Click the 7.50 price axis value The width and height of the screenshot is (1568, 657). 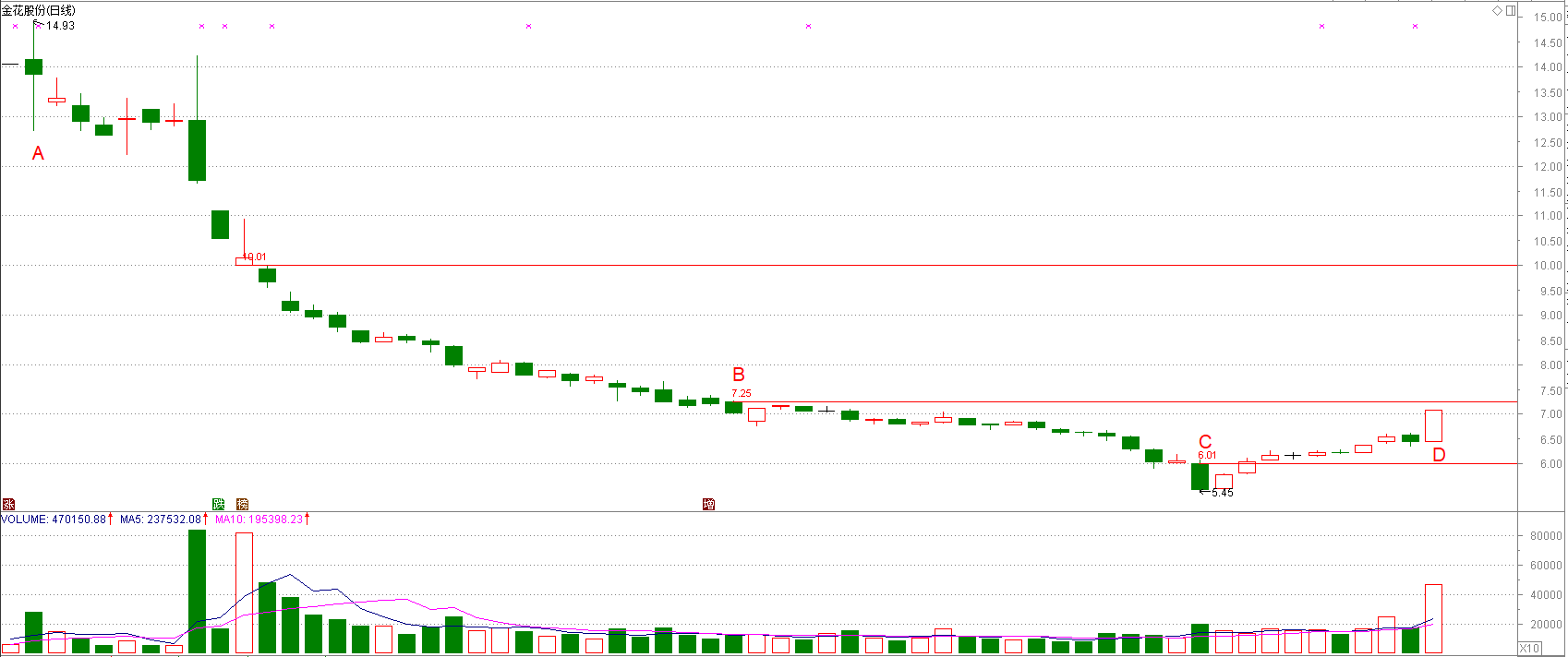point(1551,390)
